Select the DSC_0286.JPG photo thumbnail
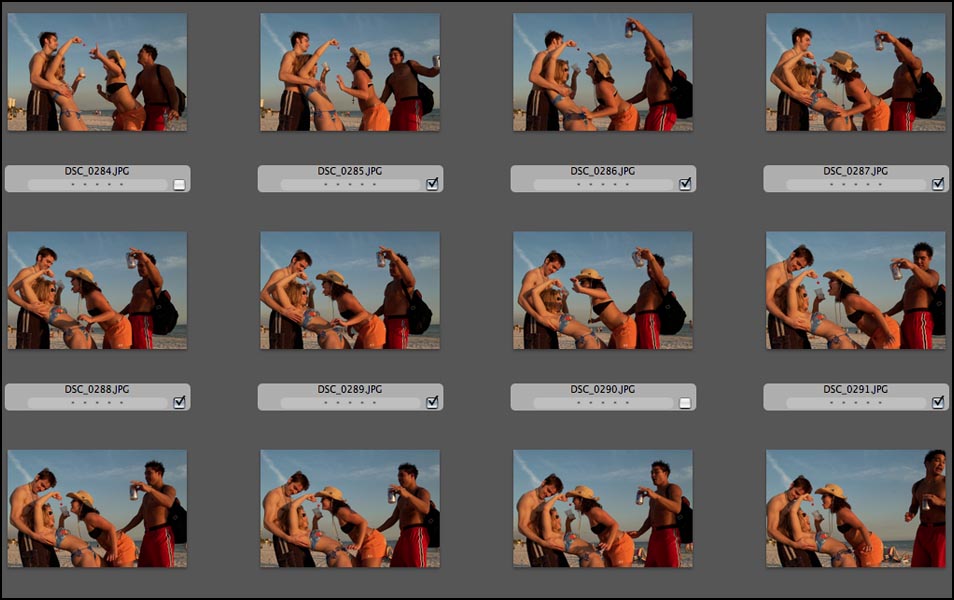The height and width of the screenshot is (600, 954). click(603, 72)
